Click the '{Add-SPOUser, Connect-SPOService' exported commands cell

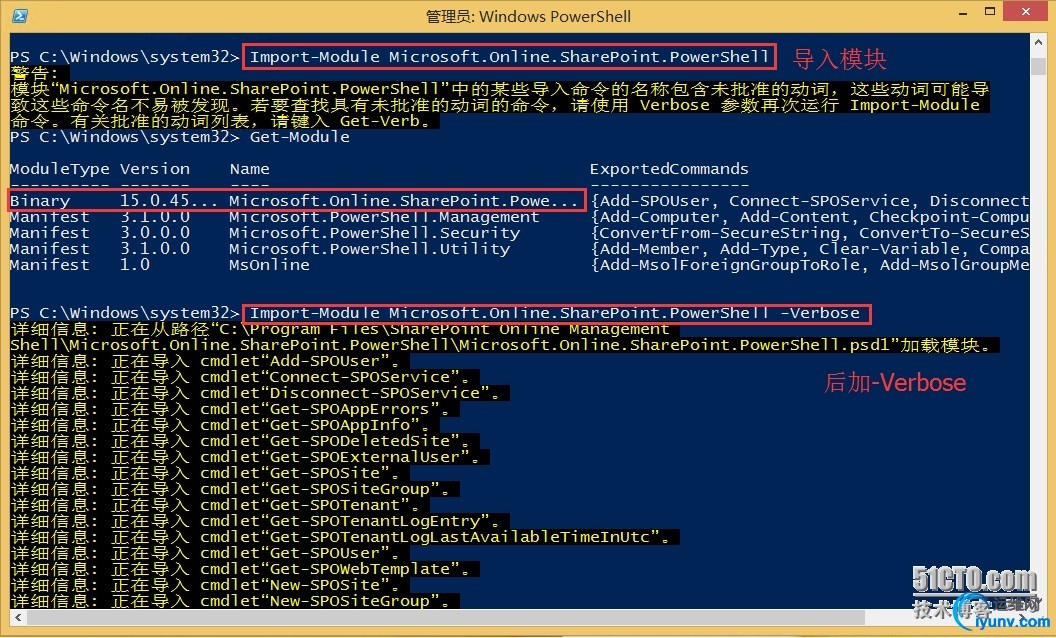810,201
